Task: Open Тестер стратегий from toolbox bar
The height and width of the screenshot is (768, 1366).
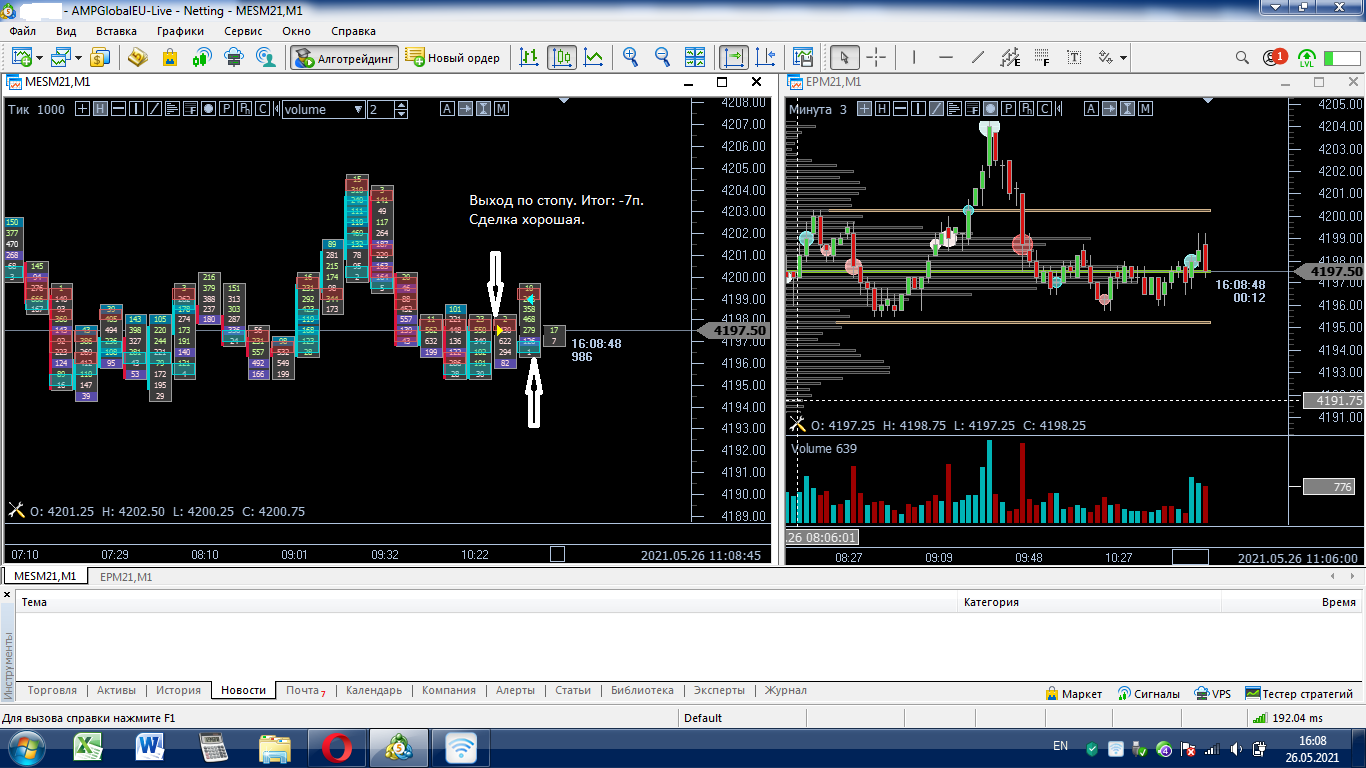Action: pos(1299,693)
